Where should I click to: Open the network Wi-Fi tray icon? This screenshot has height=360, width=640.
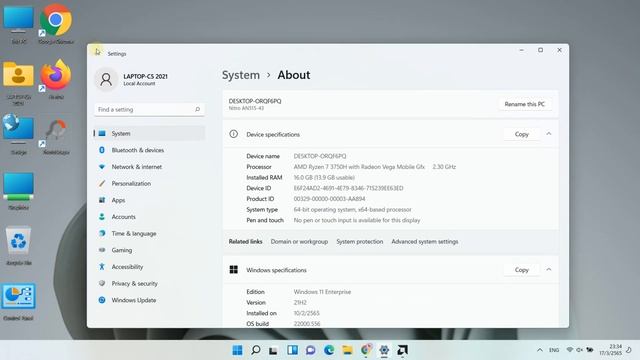click(x=570, y=350)
